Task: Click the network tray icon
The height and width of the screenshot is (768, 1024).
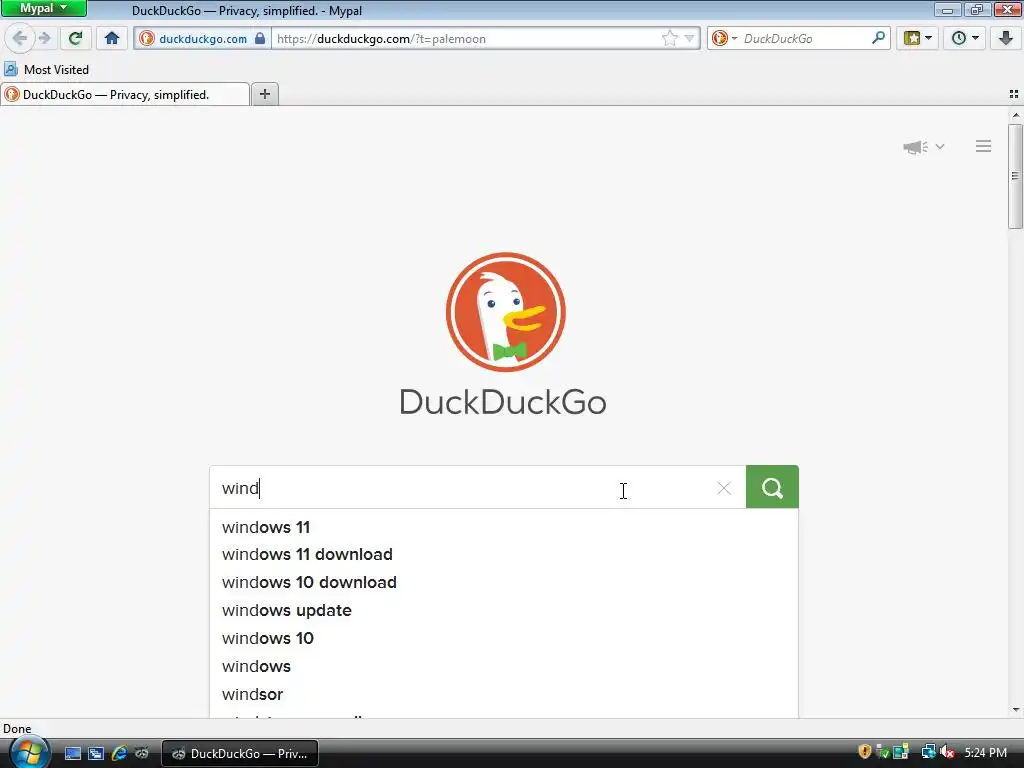Action: [928, 752]
